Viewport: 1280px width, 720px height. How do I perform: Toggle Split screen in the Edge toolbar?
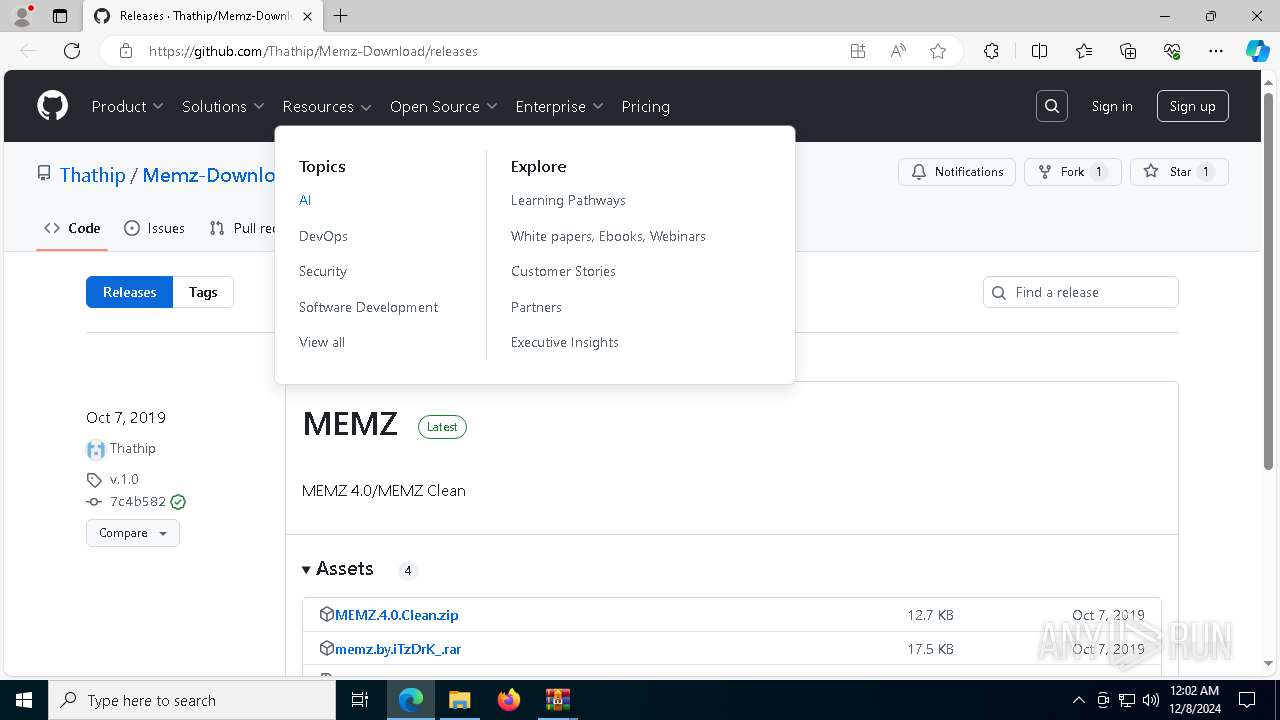[1039, 51]
